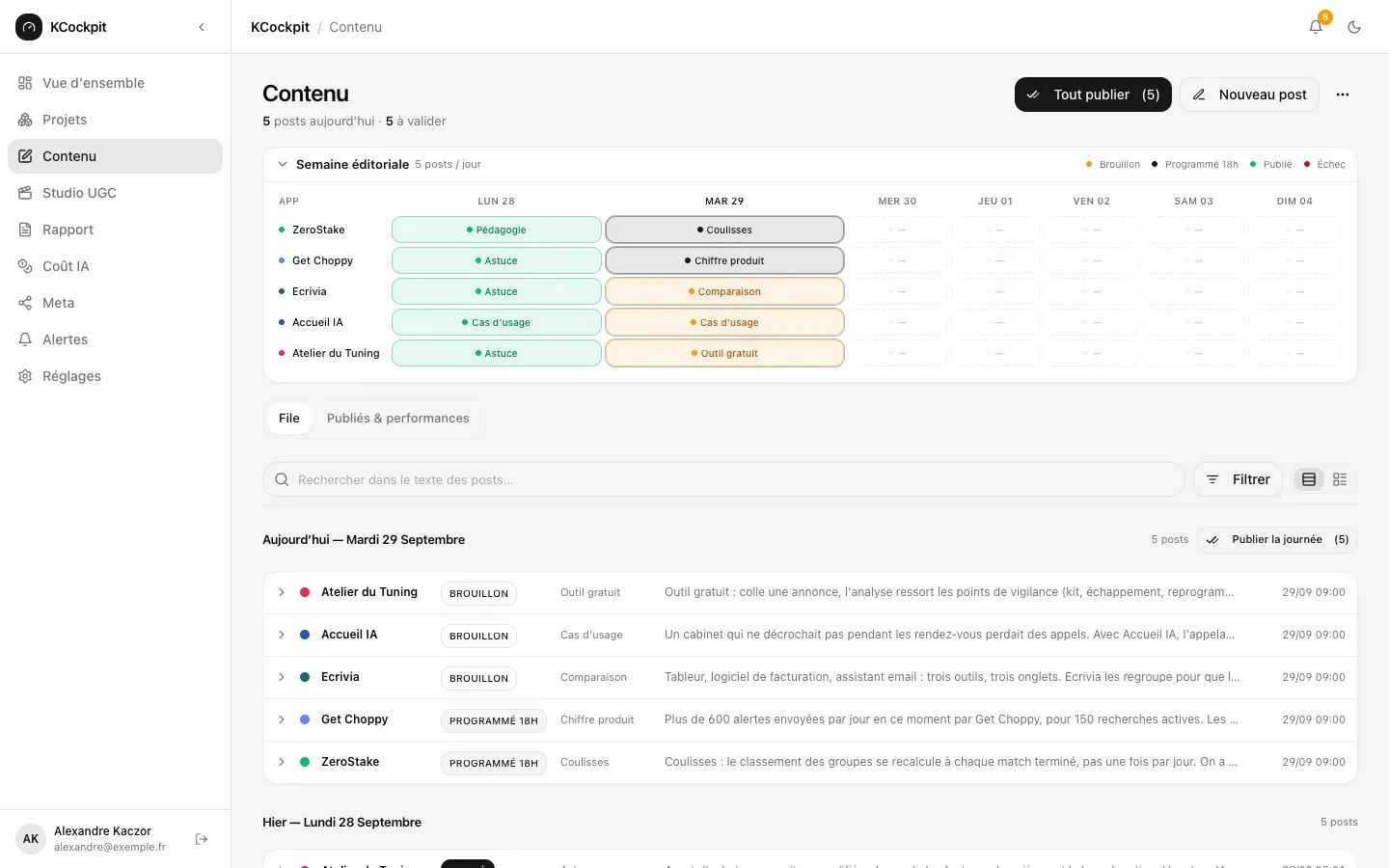Click the MAR 29 column header
This screenshot has width=1389, height=868.
point(724,202)
